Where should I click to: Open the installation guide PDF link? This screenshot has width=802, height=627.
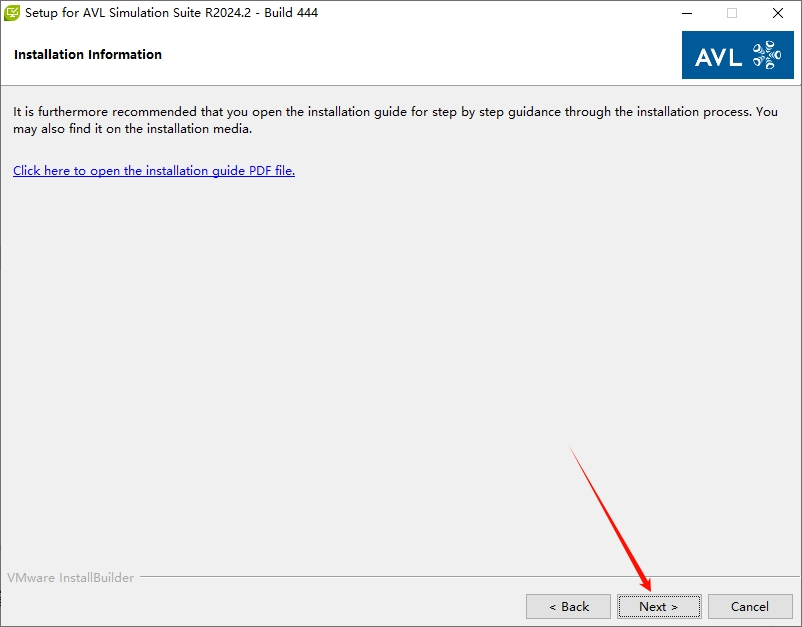[x=154, y=171]
